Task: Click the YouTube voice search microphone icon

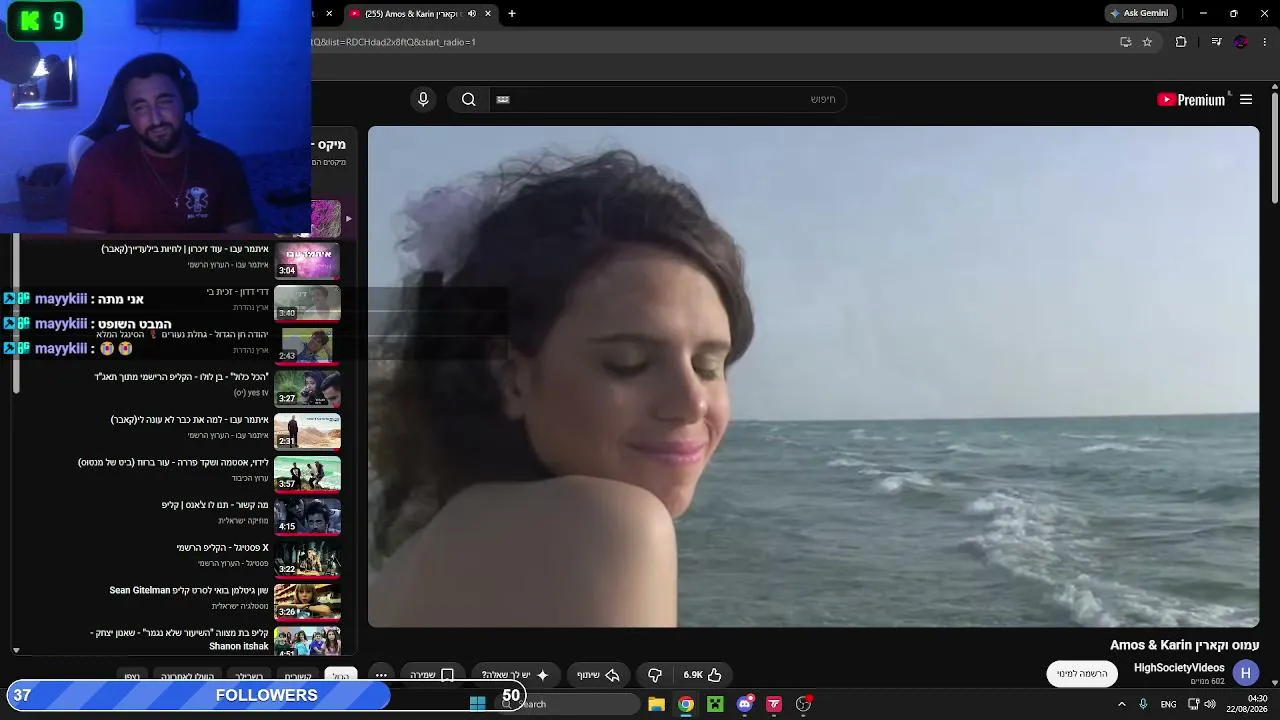Action: pos(423,99)
